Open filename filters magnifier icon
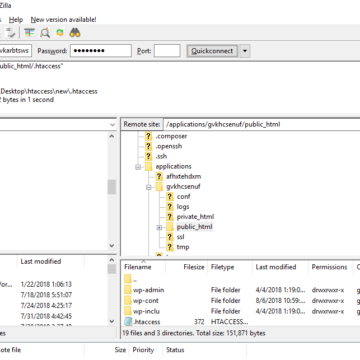 45,33
